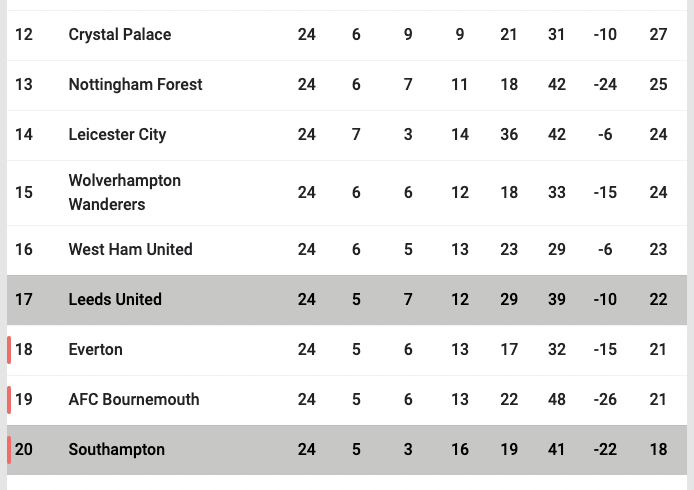694x490 pixels.
Task: Open the Crystal Palace team link
Action: point(120,35)
